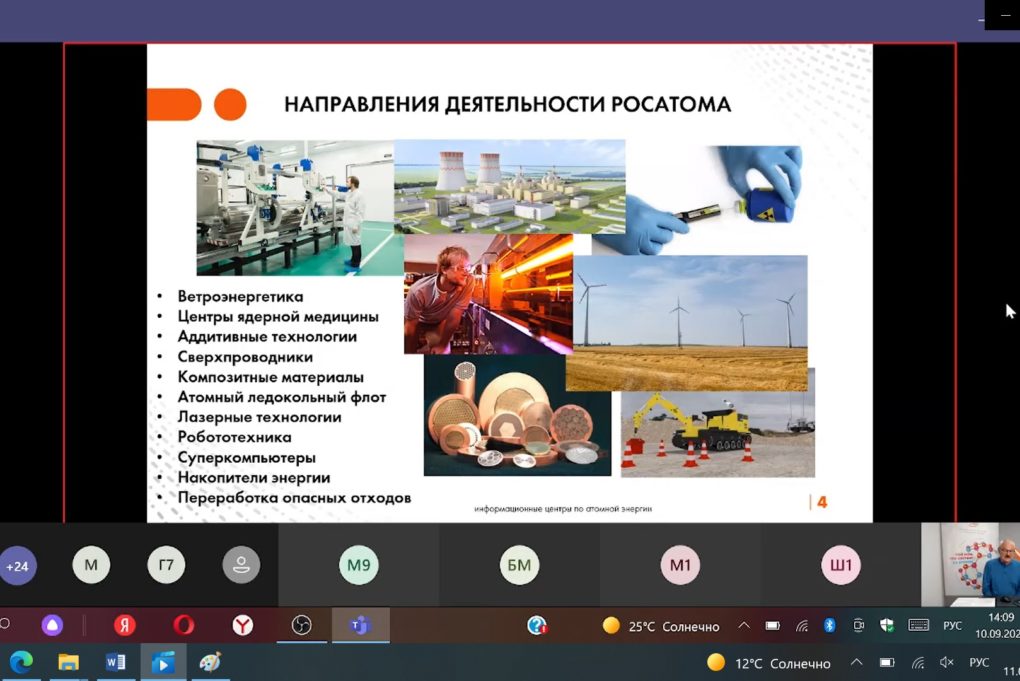Expand hidden tray icons after 25°C weather

click(744, 626)
